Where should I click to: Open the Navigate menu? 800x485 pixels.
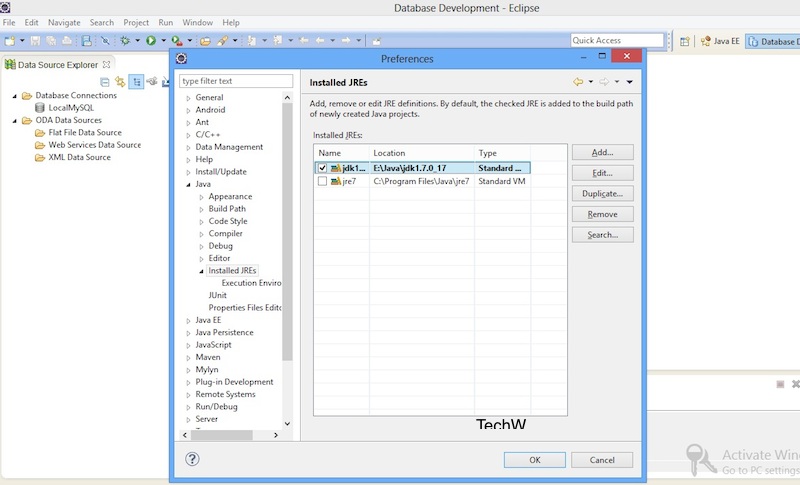pyautogui.click(x=64, y=22)
